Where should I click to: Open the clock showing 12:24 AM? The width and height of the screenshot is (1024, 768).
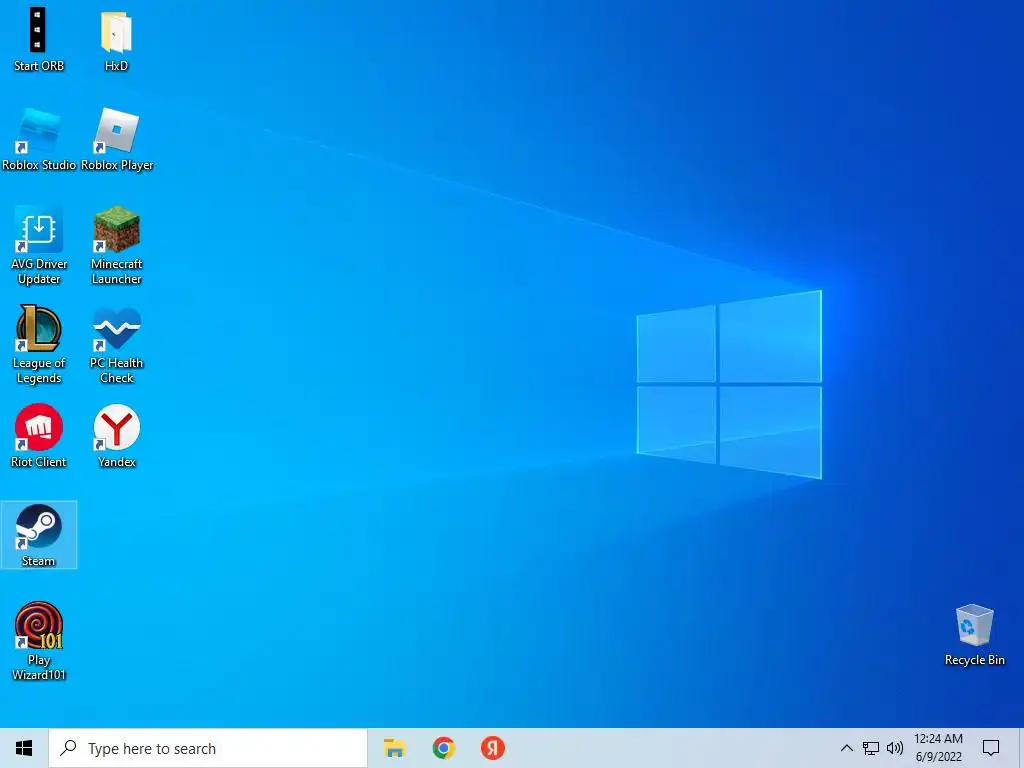pyautogui.click(x=938, y=748)
